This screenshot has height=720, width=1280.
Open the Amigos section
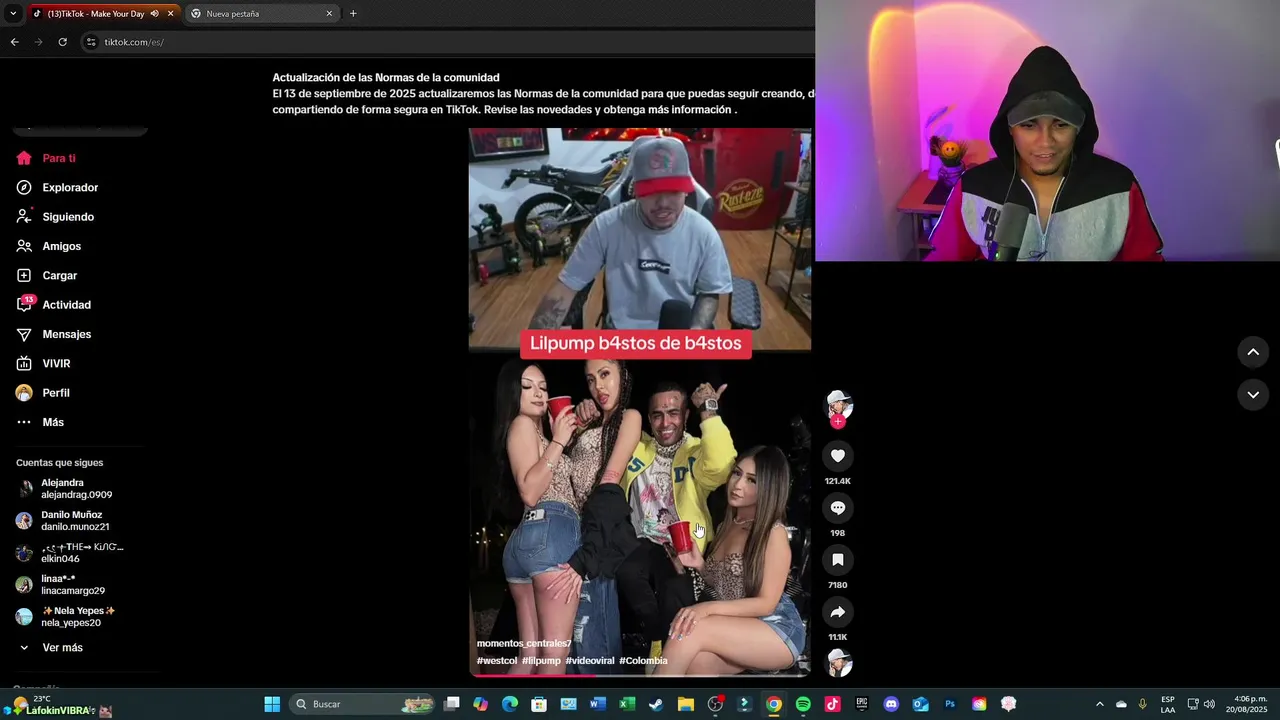(x=49, y=246)
